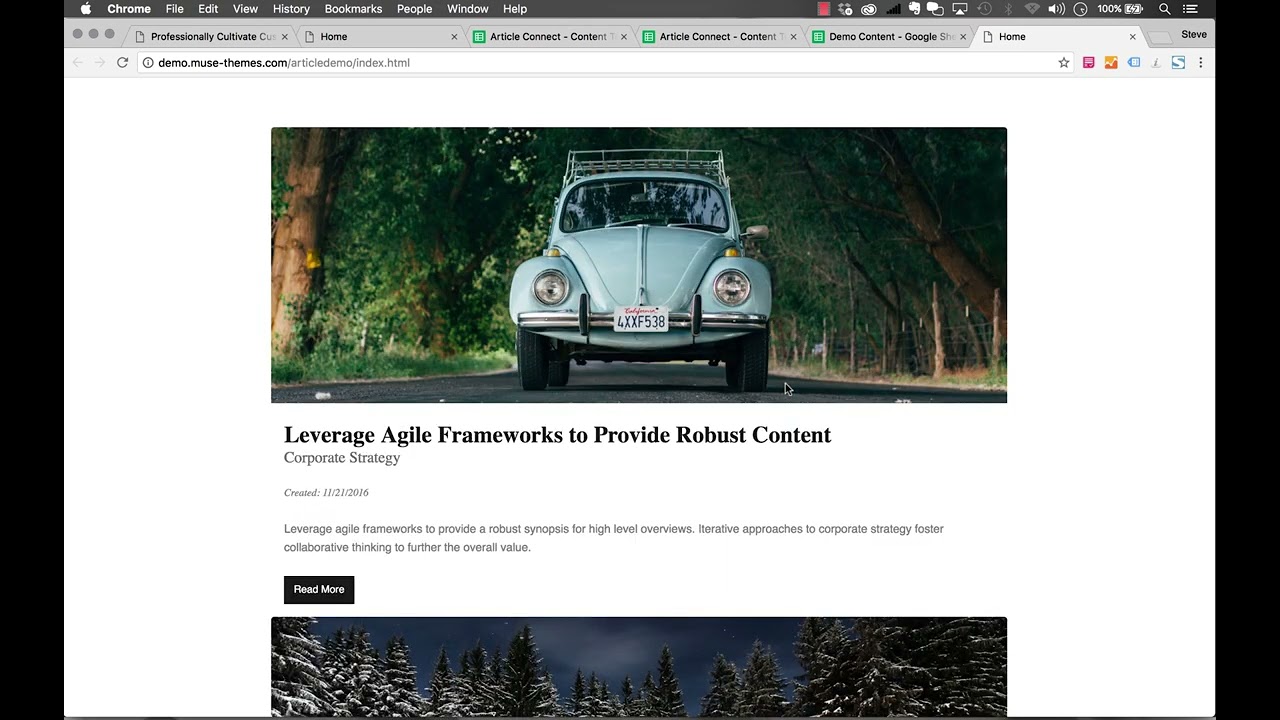The width and height of the screenshot is (1280, 720).
Task: Click the italic i extension icon
Action: [1156, 62]
